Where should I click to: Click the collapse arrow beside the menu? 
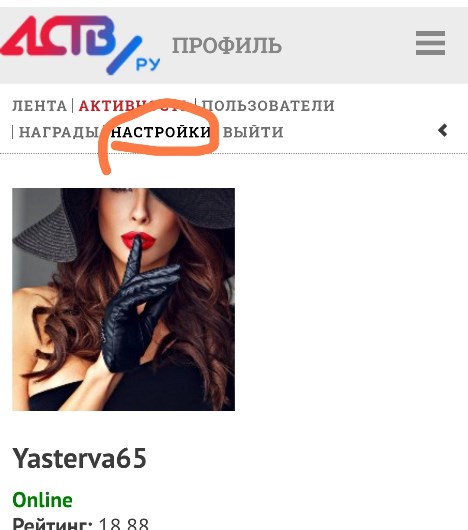pos(443,130)
